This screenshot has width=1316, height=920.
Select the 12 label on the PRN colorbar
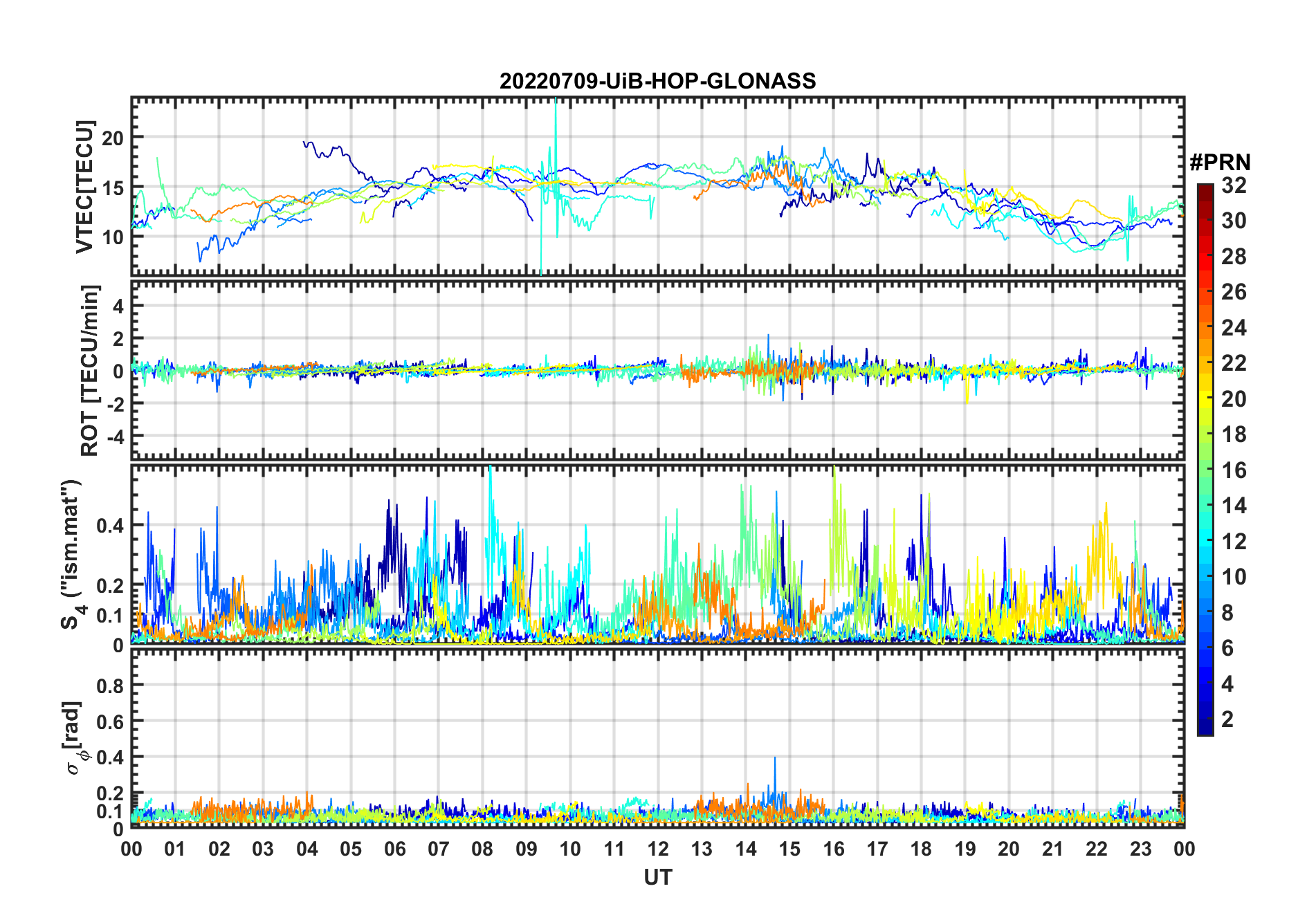tap(1234, 542)
